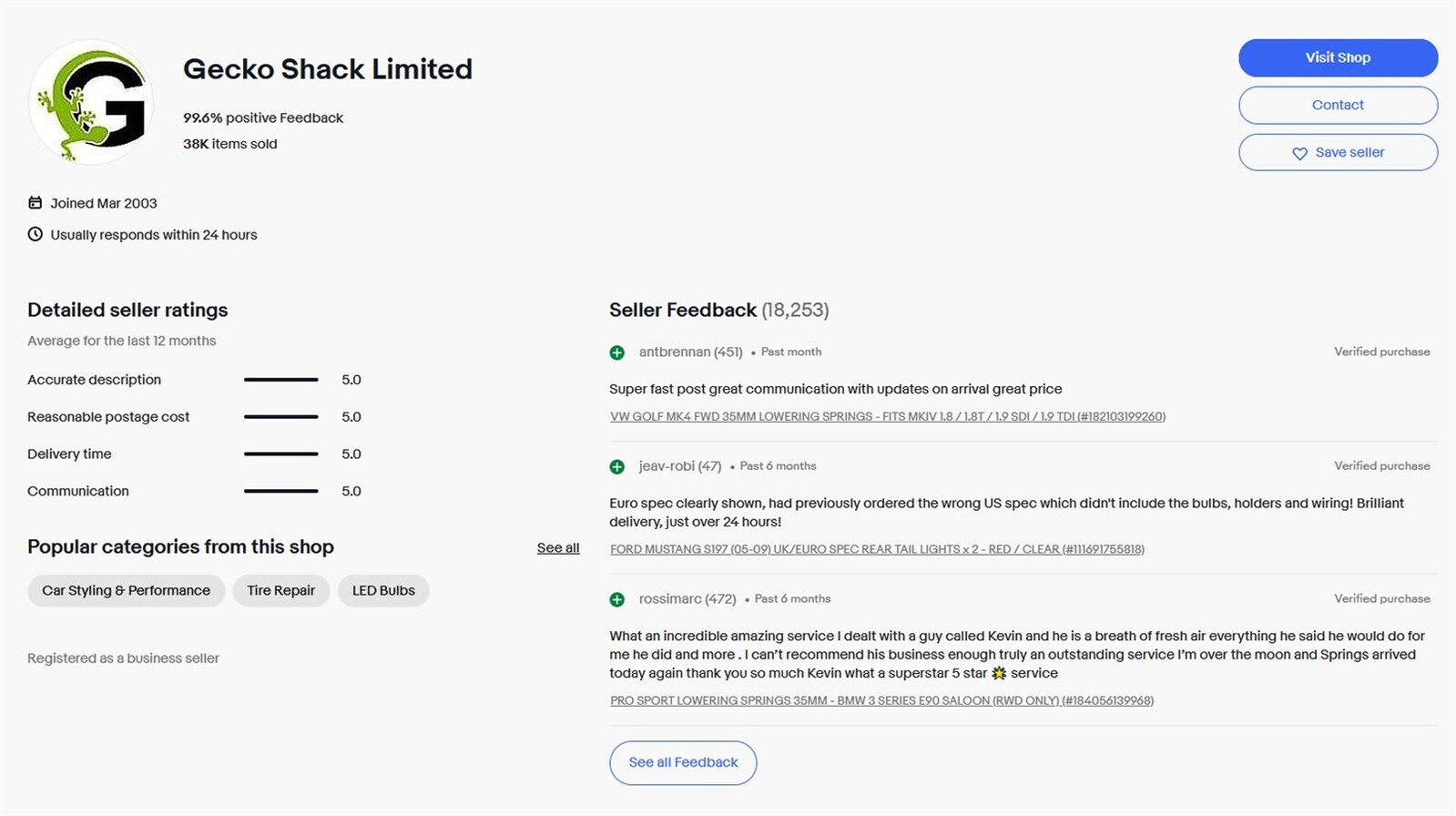Click the Accurate description rating bar
The image size is (1456, 816).
coord(281,380)
